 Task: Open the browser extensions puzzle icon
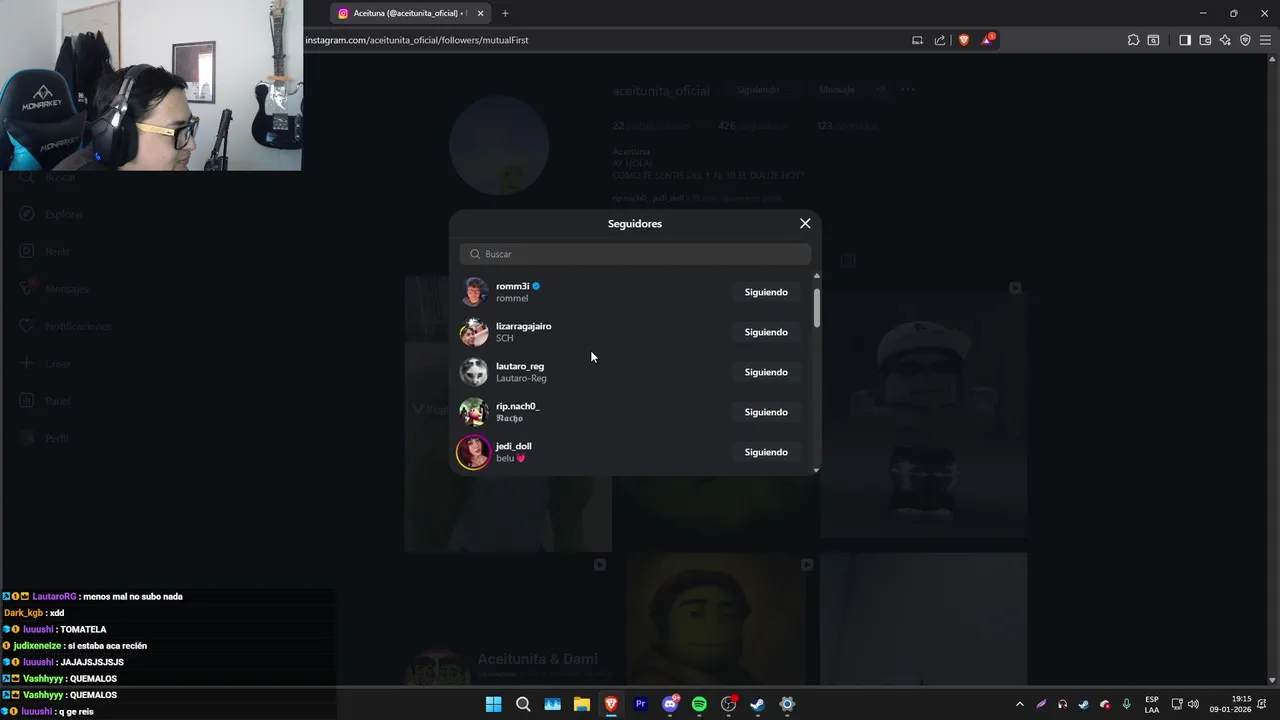click(x=1133, y=40)
